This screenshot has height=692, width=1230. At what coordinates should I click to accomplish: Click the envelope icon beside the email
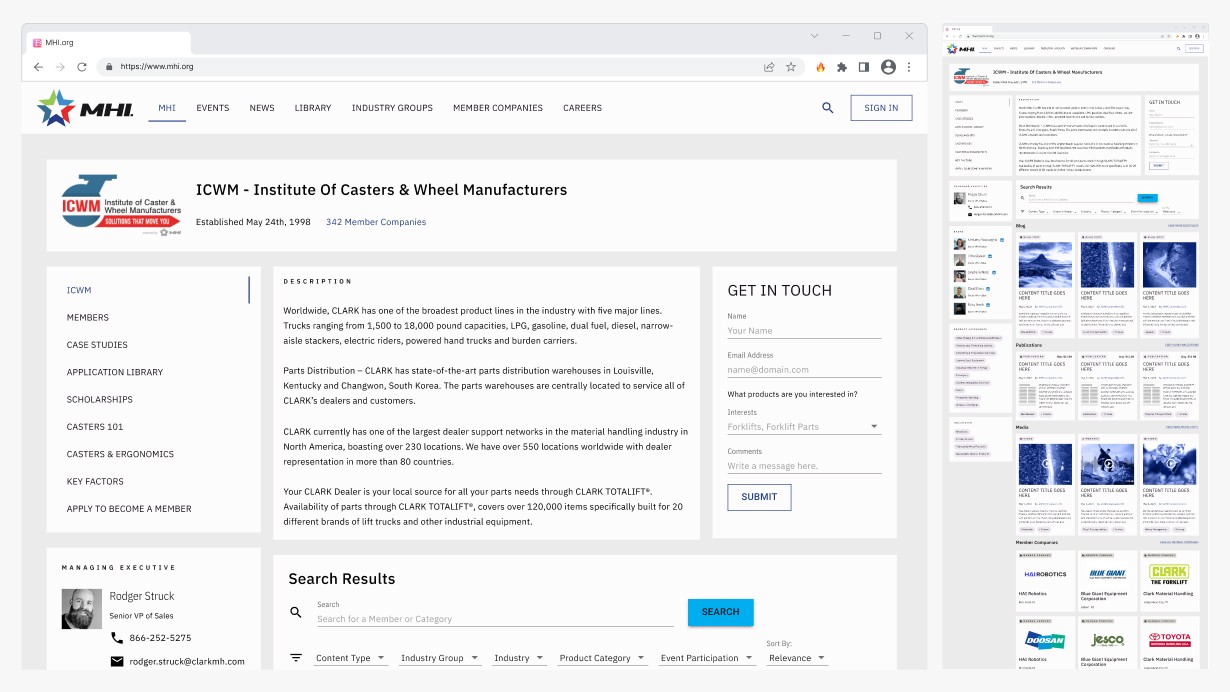117,661
